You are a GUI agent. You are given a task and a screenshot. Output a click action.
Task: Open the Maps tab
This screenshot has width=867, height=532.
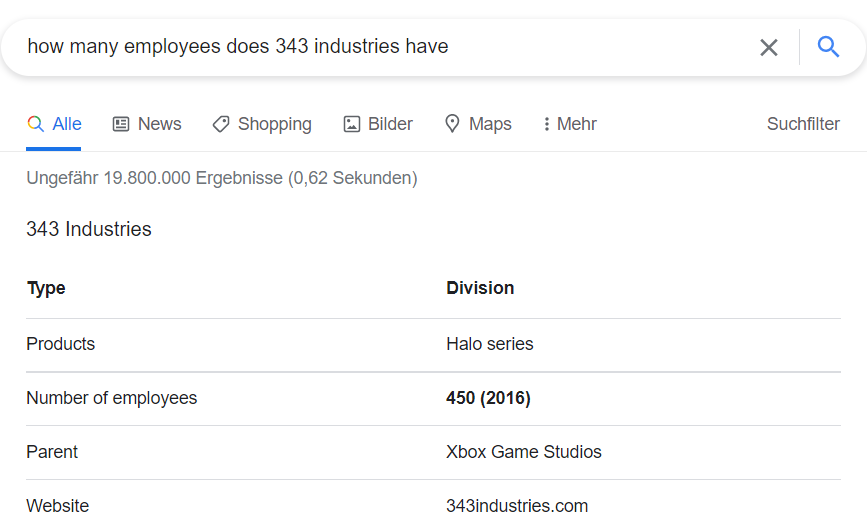(478, 124)
